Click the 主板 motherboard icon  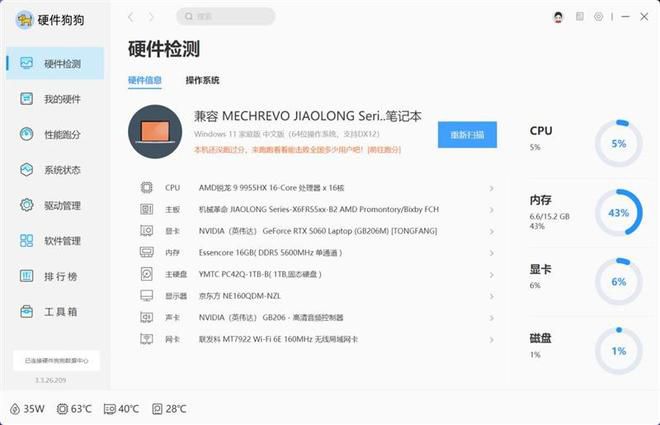coord(146,209)
